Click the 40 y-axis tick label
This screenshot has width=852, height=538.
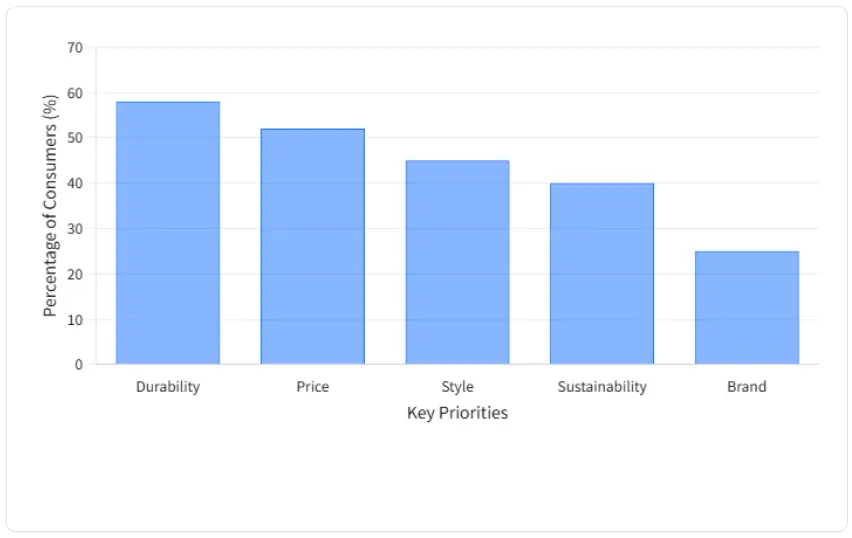pos(76,184)
